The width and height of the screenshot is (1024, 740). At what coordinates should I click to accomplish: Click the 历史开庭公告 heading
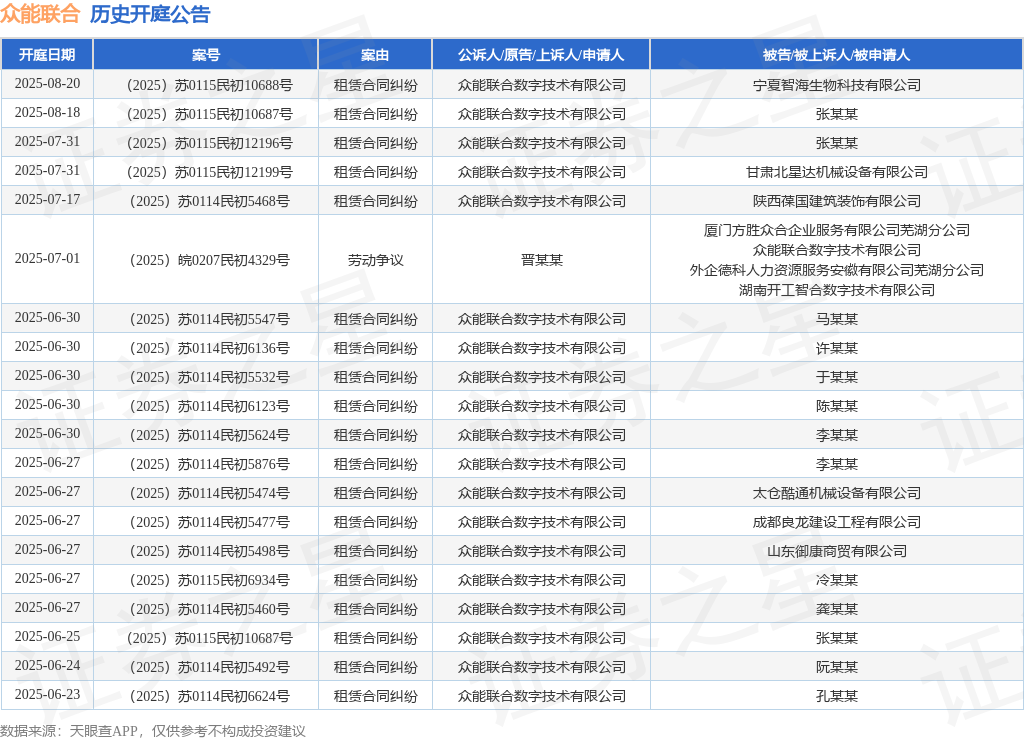coord(150,14)
